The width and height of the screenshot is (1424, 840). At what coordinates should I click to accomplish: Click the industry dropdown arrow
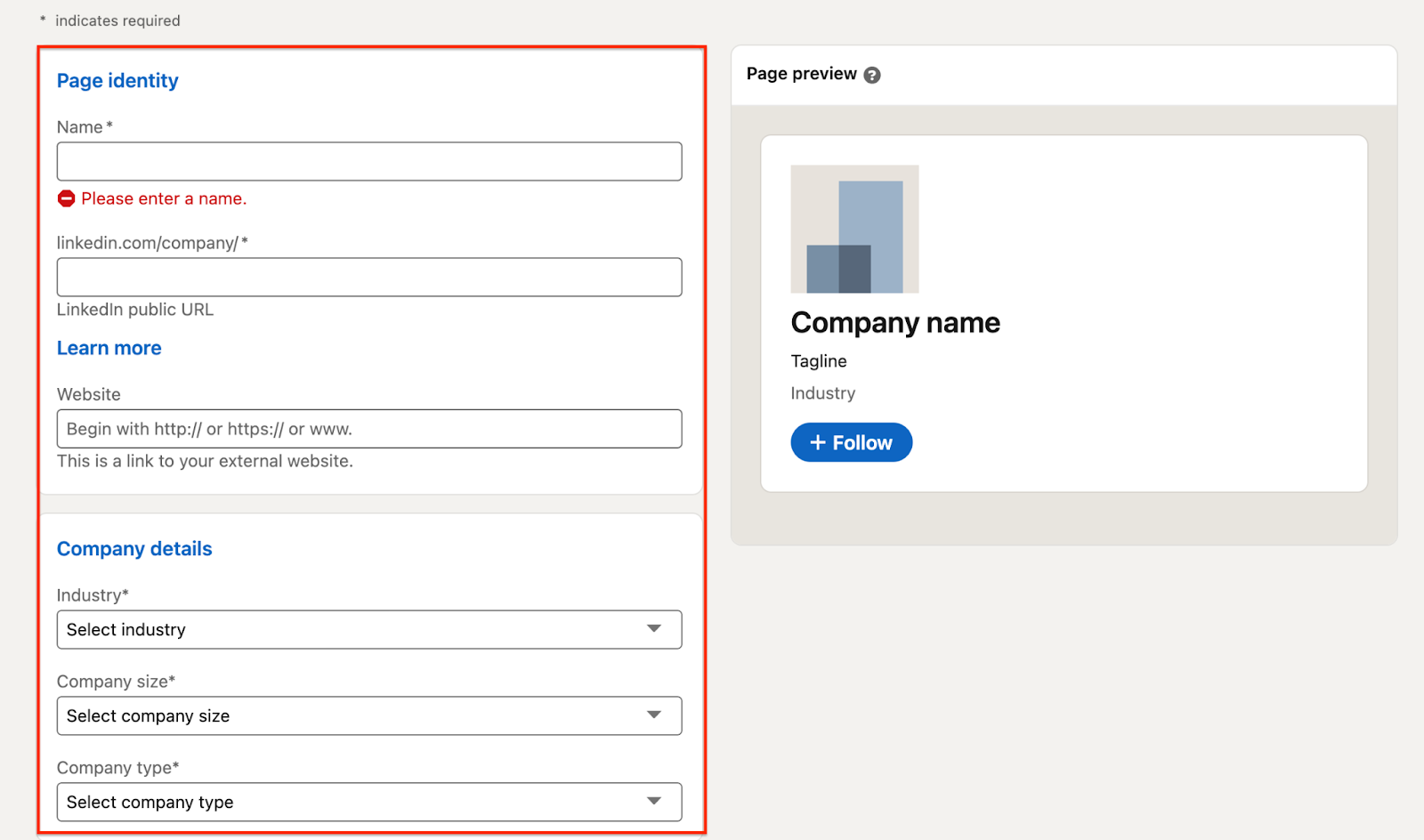pos(654,629)
